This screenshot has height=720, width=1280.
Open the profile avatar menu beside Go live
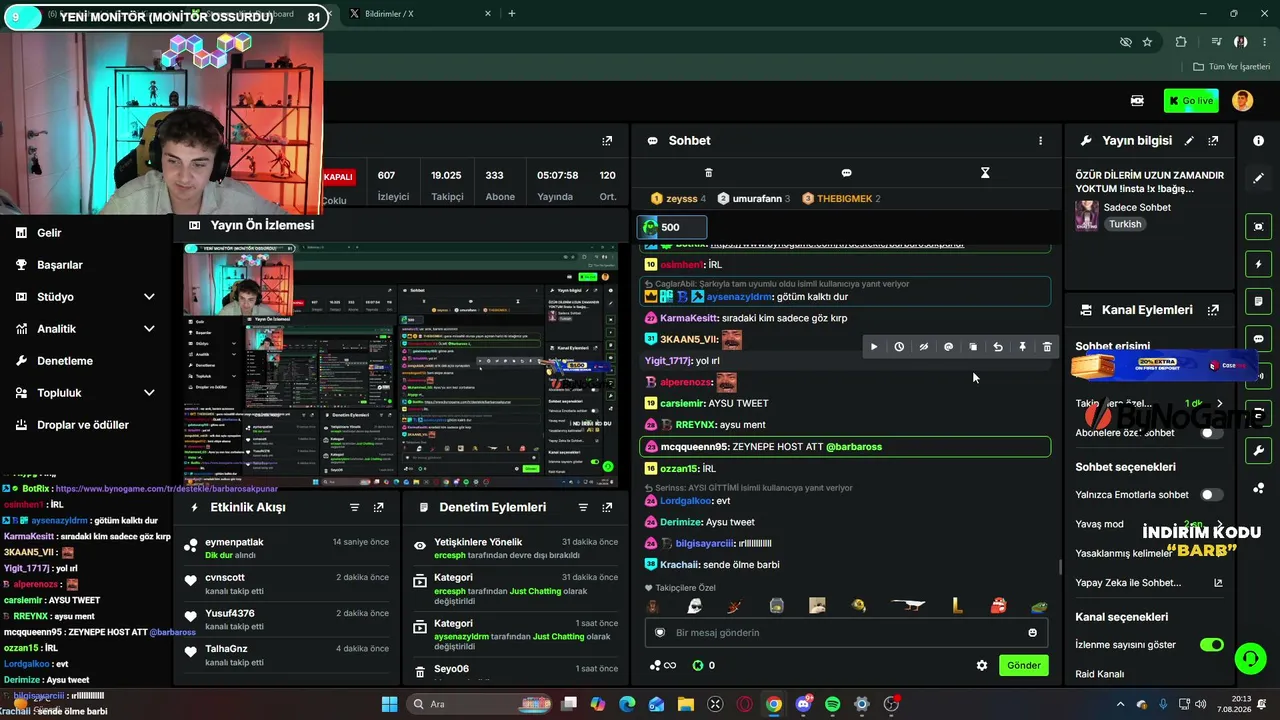[1242, 101]
